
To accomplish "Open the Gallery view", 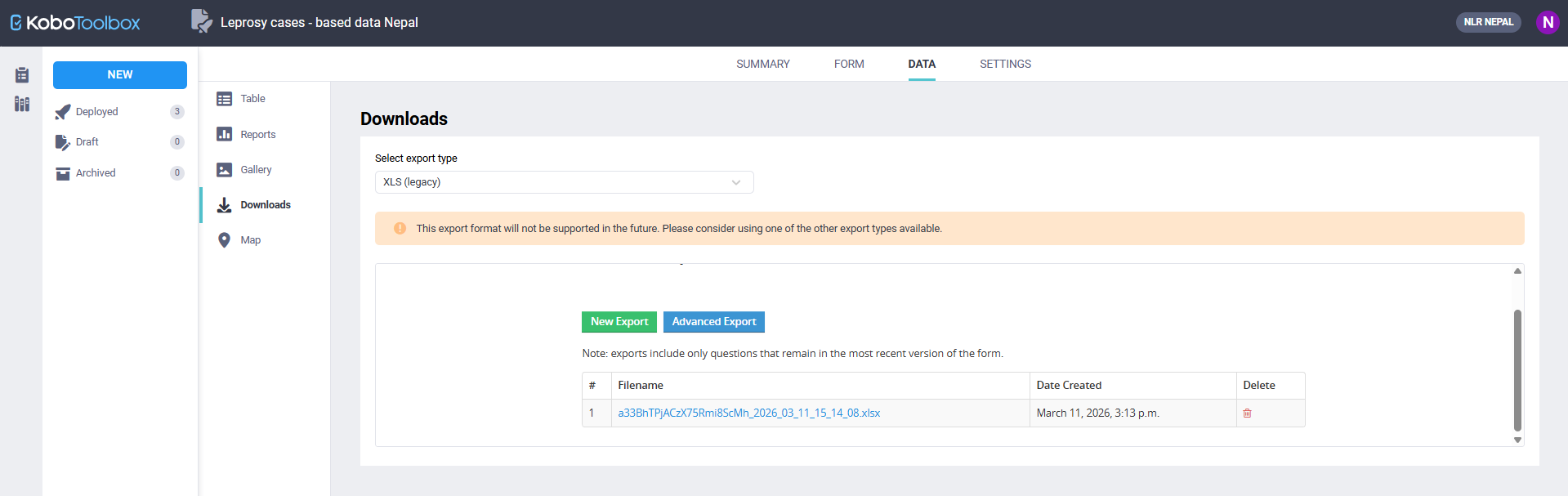I will pos(255,170).
